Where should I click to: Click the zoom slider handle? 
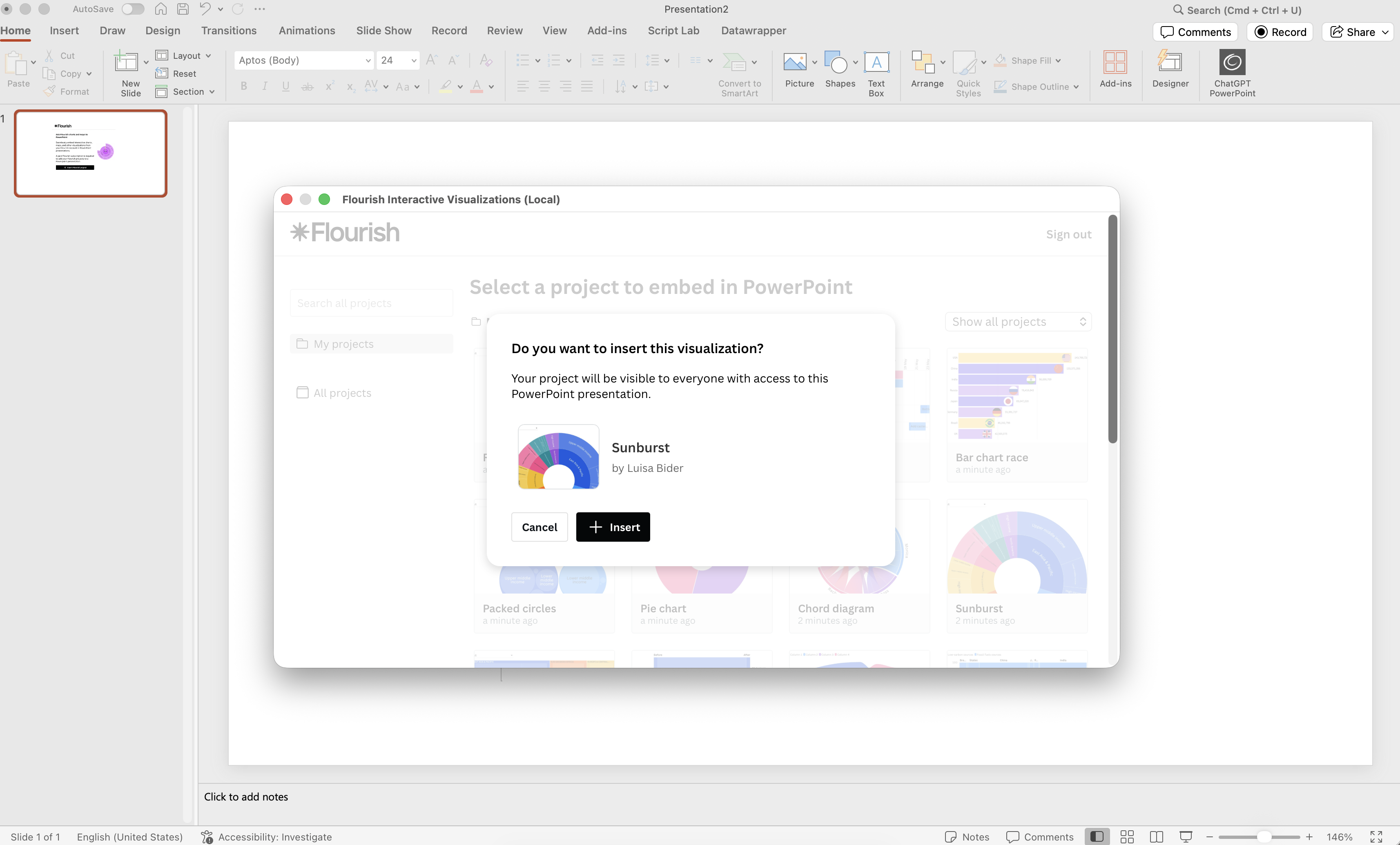click(x=1264, y=836)
